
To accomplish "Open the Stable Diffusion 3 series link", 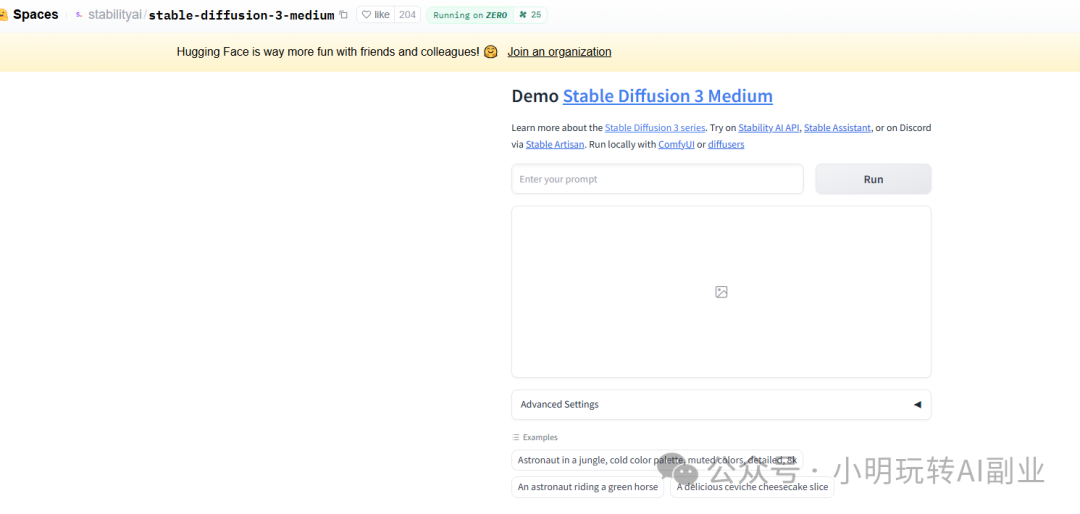I will coord(655,127).
